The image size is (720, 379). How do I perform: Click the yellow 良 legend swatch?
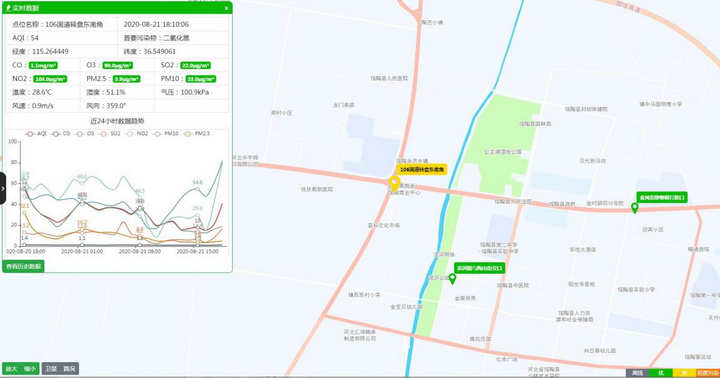[684, 373]
